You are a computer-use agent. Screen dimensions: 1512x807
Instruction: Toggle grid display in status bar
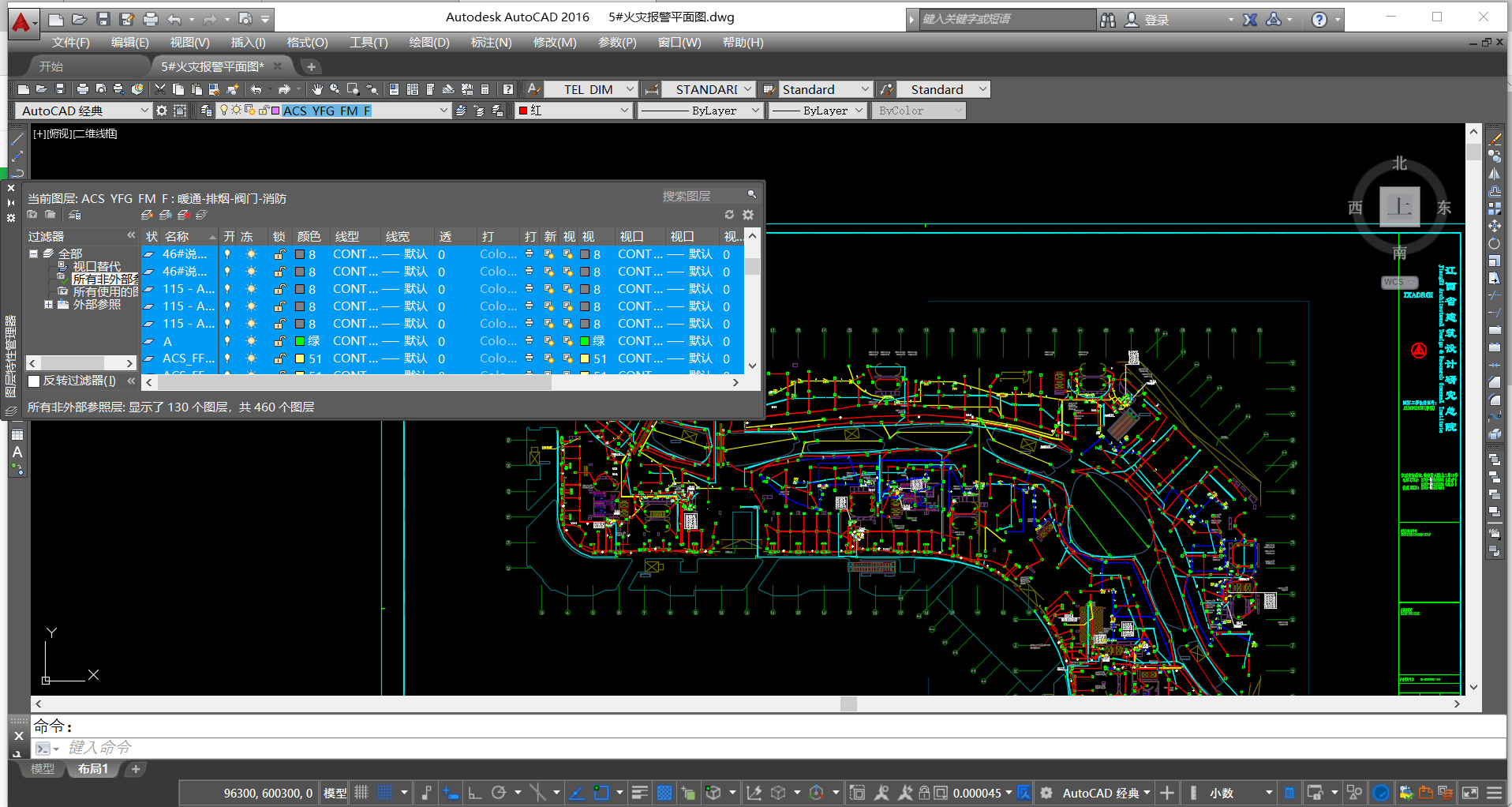(x=361, y=793)
